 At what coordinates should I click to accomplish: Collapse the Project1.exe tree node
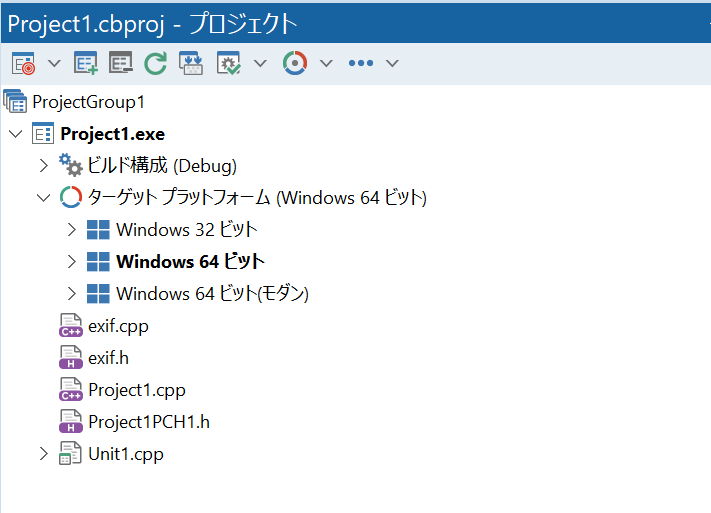(15, 134)
